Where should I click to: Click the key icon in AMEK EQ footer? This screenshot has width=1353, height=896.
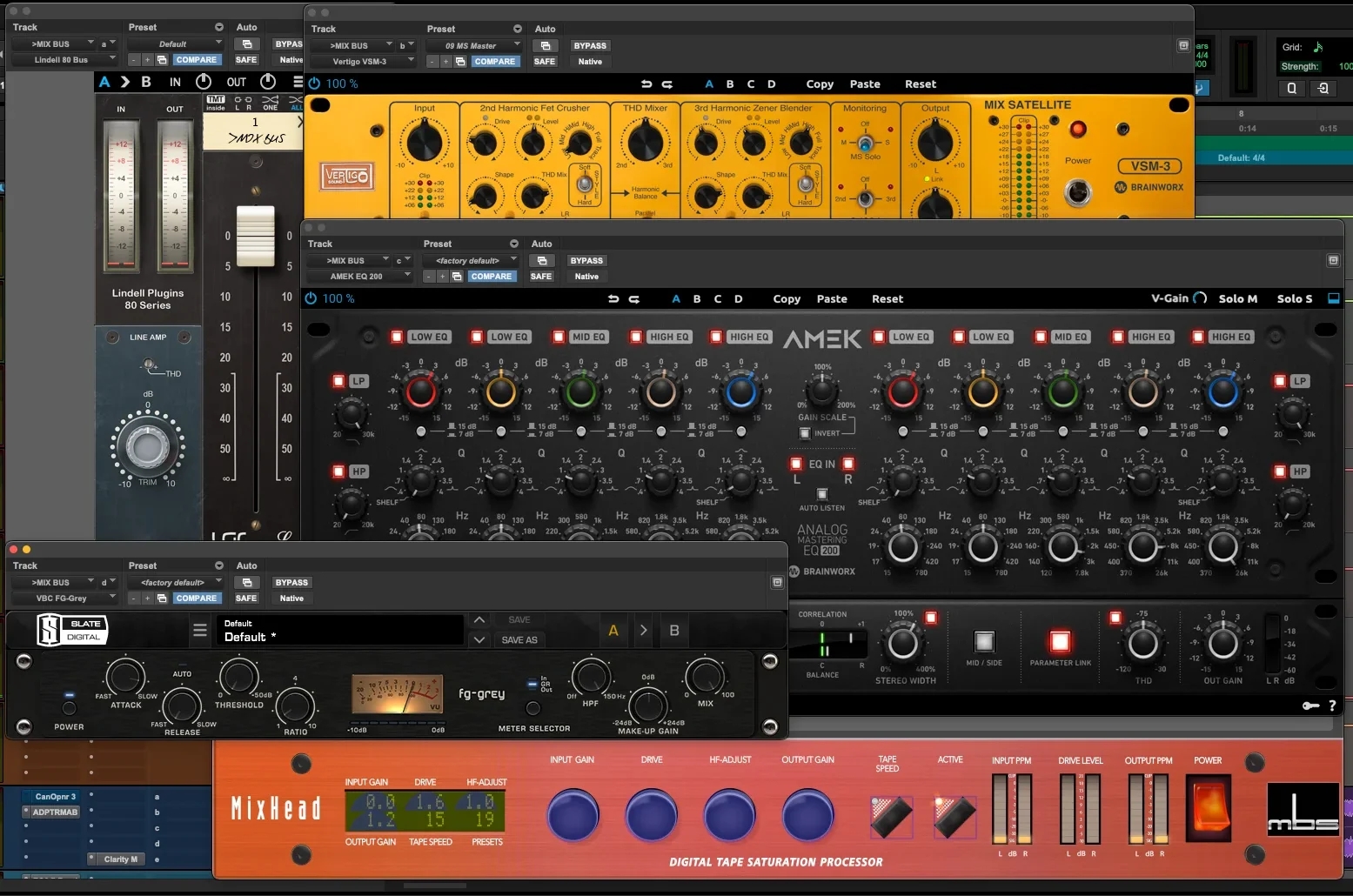coord(1310,705)
